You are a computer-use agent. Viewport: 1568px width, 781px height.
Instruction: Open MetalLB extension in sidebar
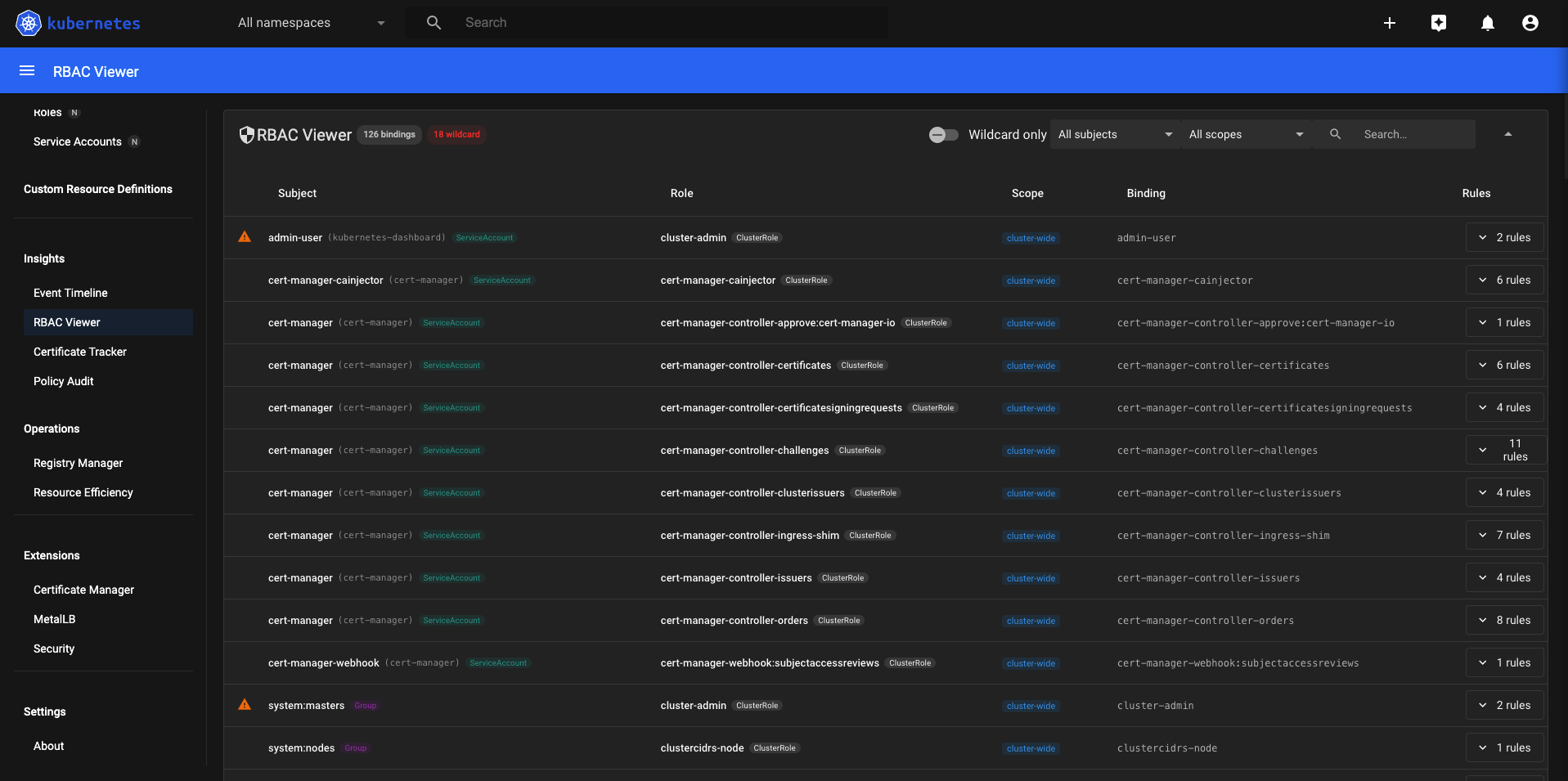point(54,619)
